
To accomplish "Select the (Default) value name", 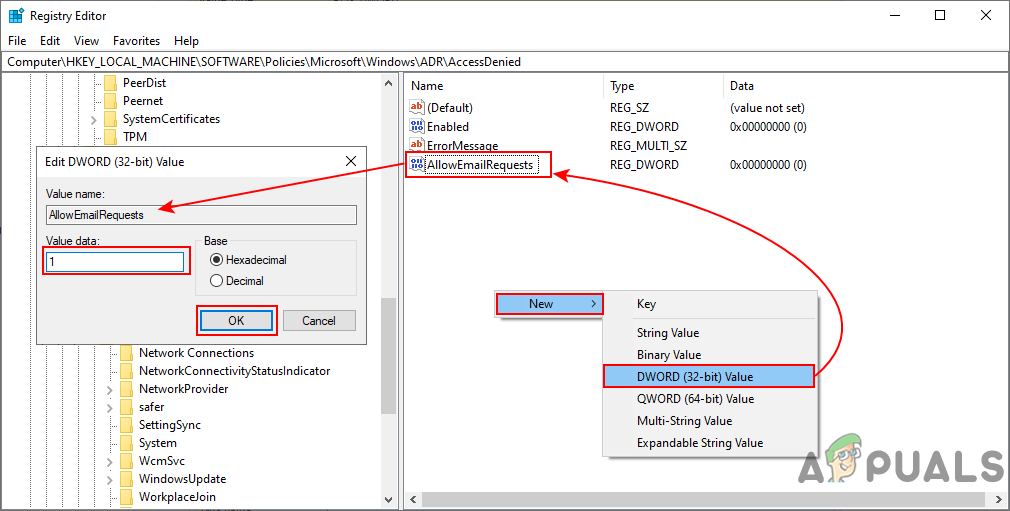I will pos(450,108).
